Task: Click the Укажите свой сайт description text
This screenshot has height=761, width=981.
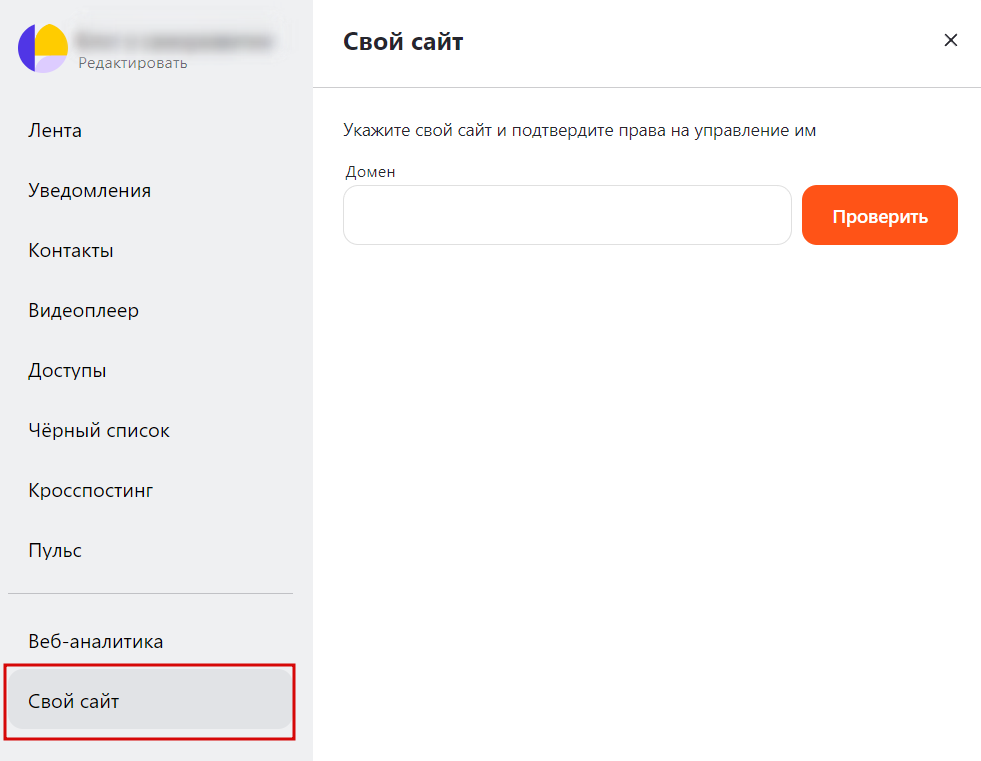Action: (x=579, y=131)
